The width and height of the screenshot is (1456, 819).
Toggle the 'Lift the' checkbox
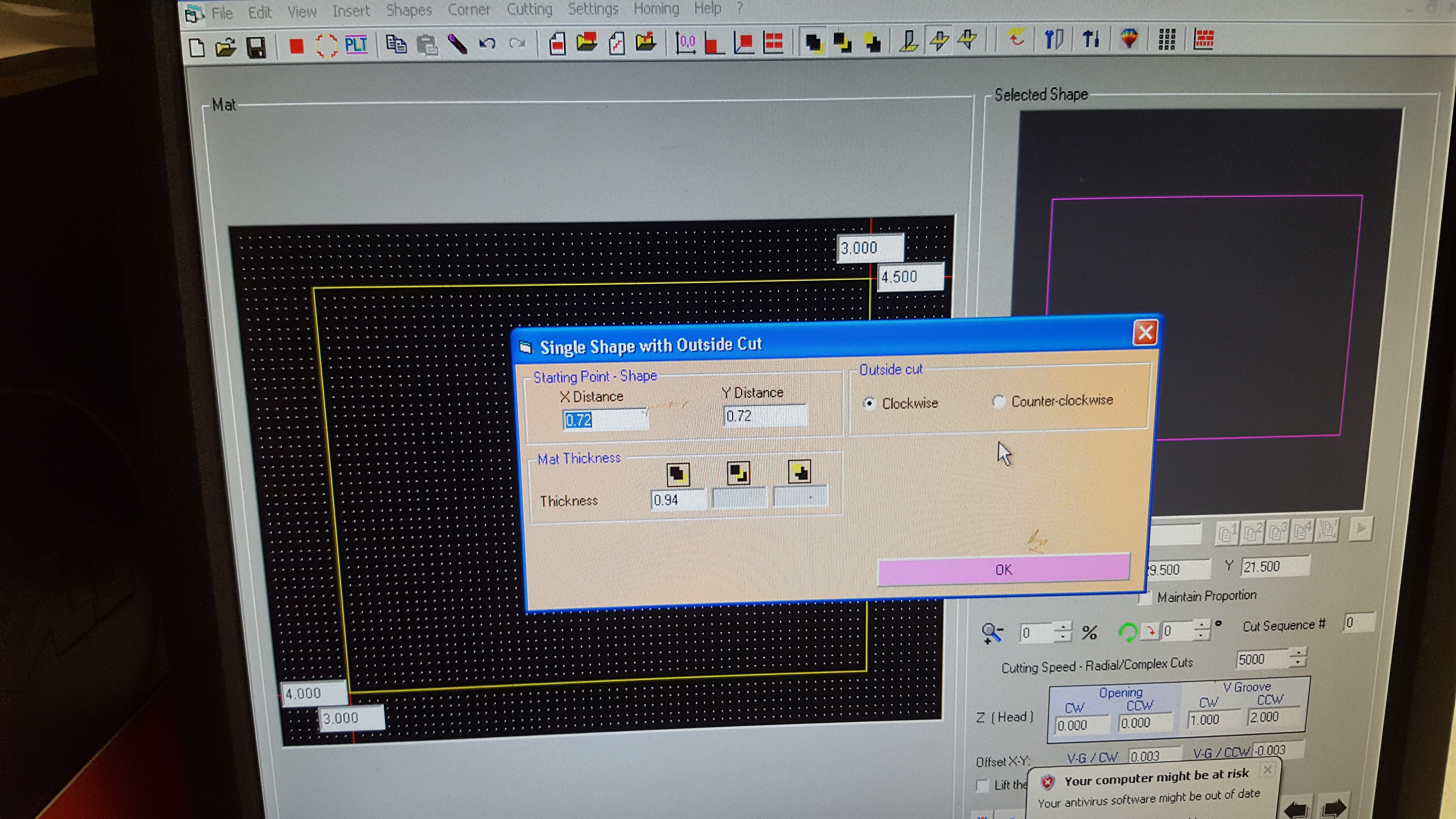[982, 786]
